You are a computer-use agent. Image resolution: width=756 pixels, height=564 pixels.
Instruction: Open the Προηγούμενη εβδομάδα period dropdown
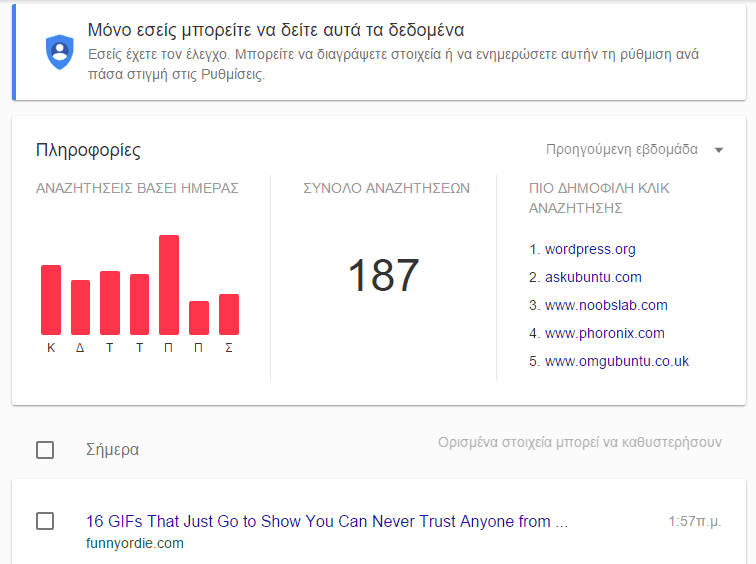click(634, 149)
